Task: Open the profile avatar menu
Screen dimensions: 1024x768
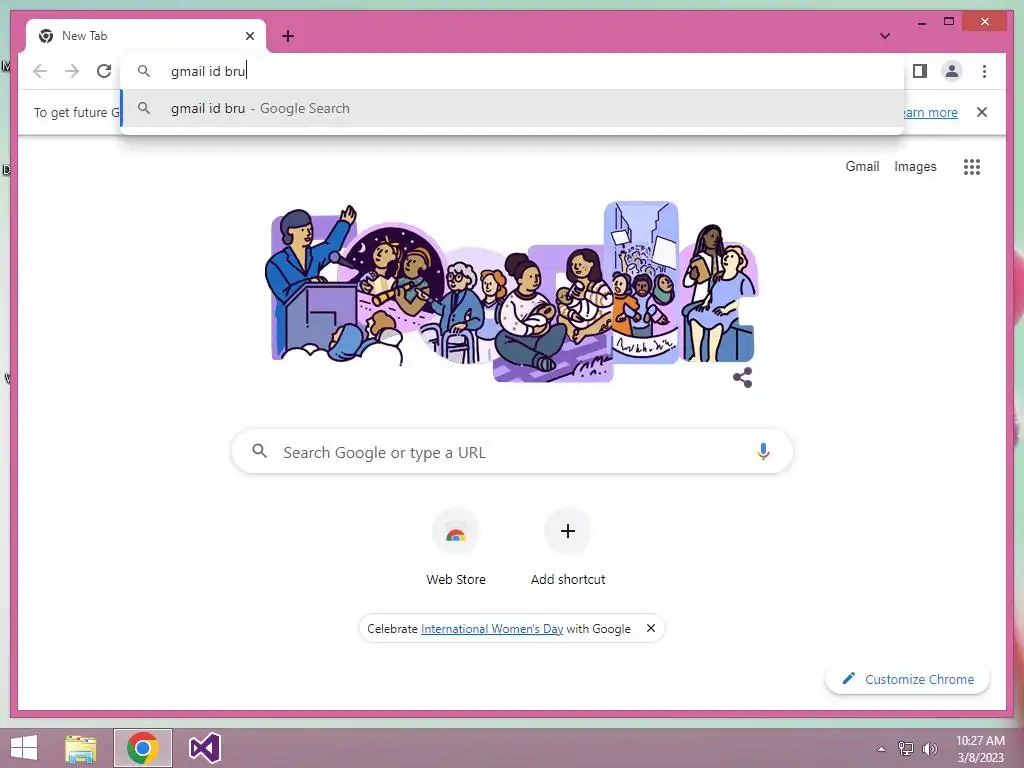Action: [952, 71]
